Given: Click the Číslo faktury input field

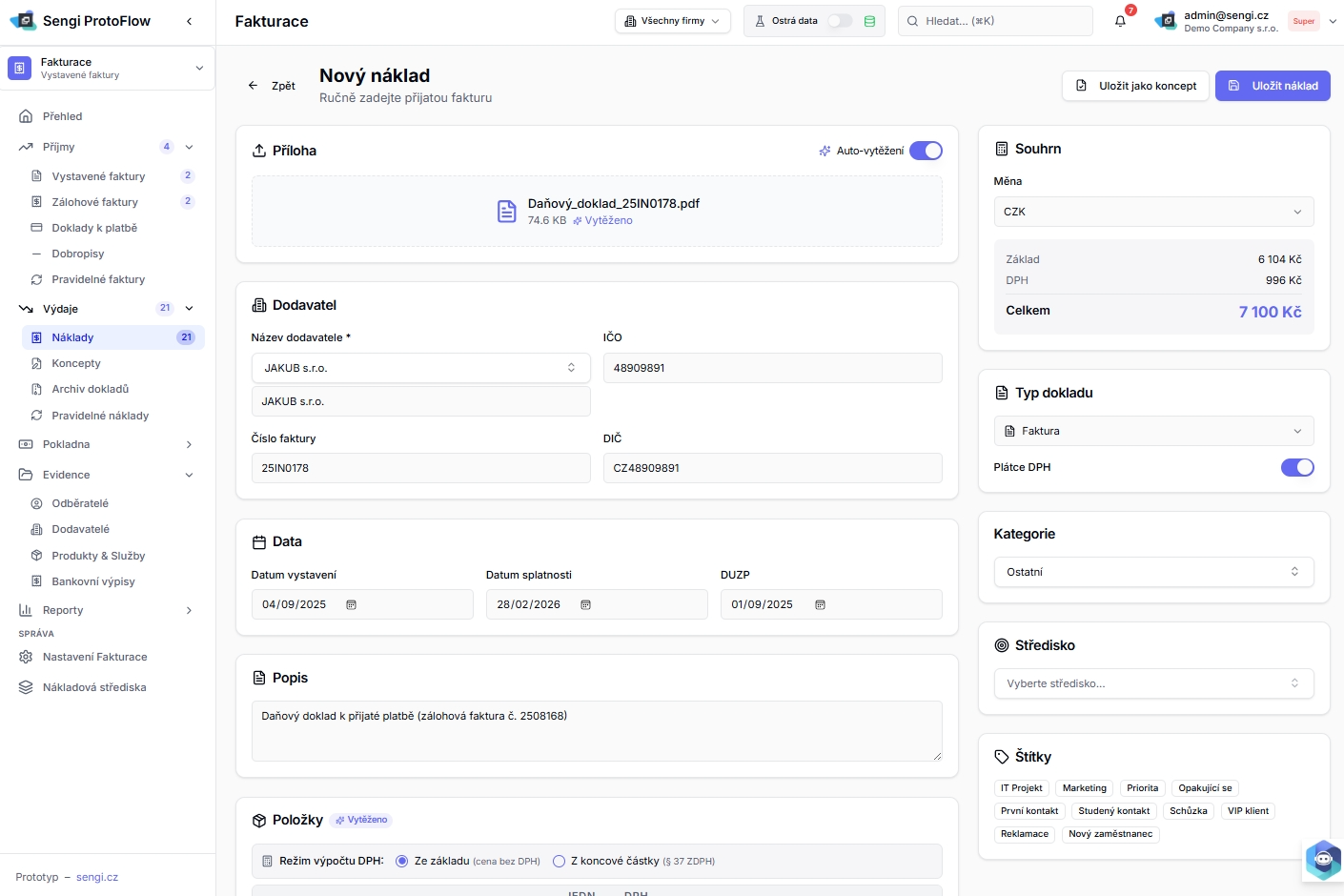Looking at the screenshot, I should [420, 468].
